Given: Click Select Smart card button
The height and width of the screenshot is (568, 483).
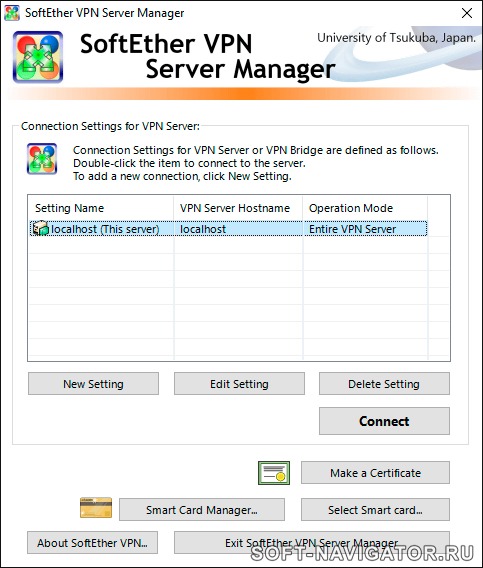Looking at the screenshot, I should coord(375,510).
